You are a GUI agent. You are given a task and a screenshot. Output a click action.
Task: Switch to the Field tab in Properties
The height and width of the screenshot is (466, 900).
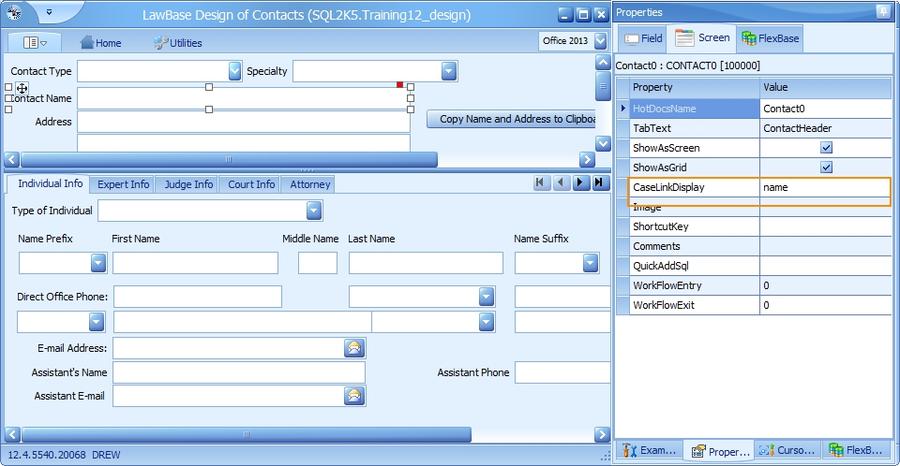coord(643,38)
